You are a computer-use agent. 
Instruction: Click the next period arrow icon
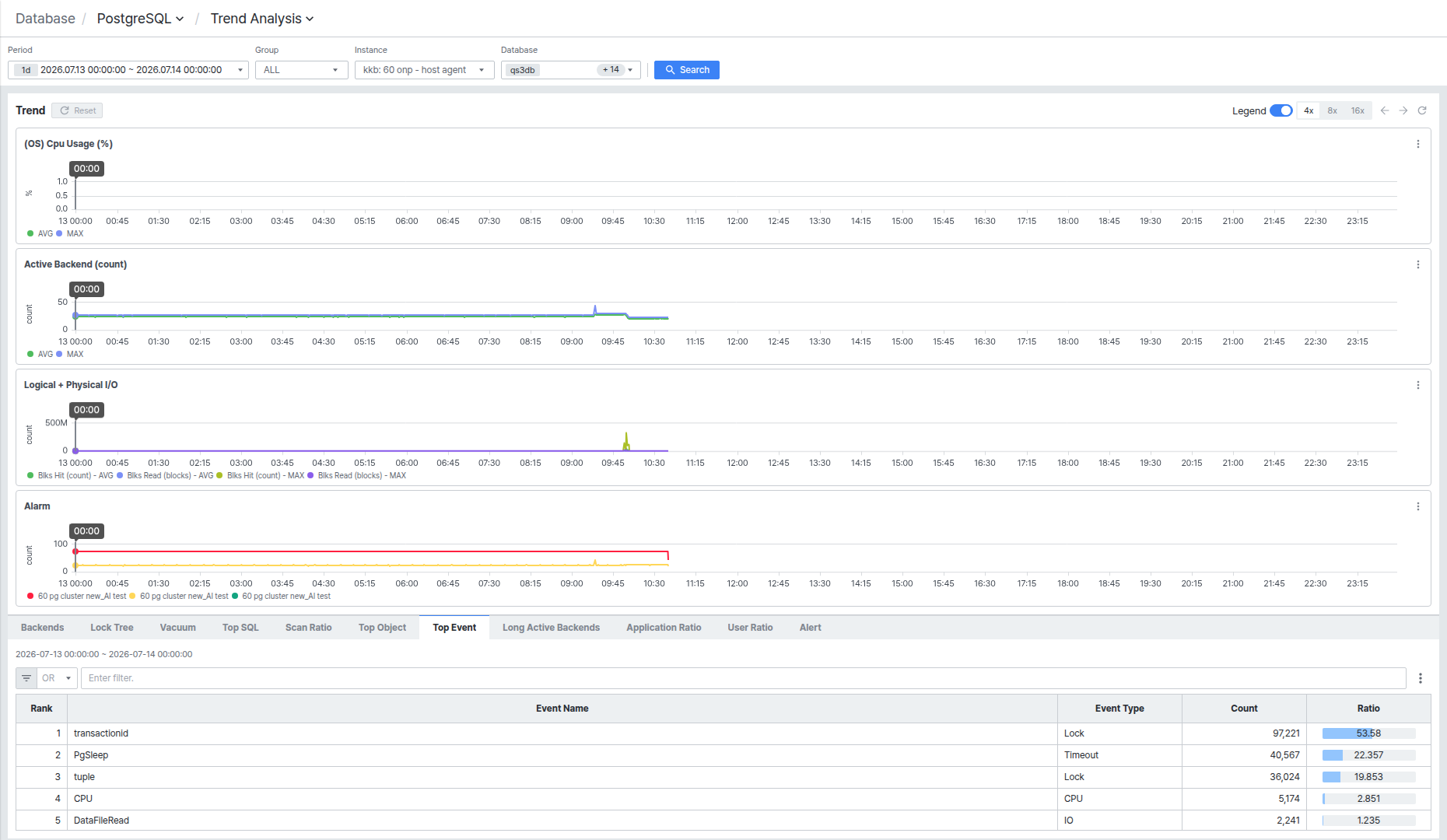point(1403,110)
